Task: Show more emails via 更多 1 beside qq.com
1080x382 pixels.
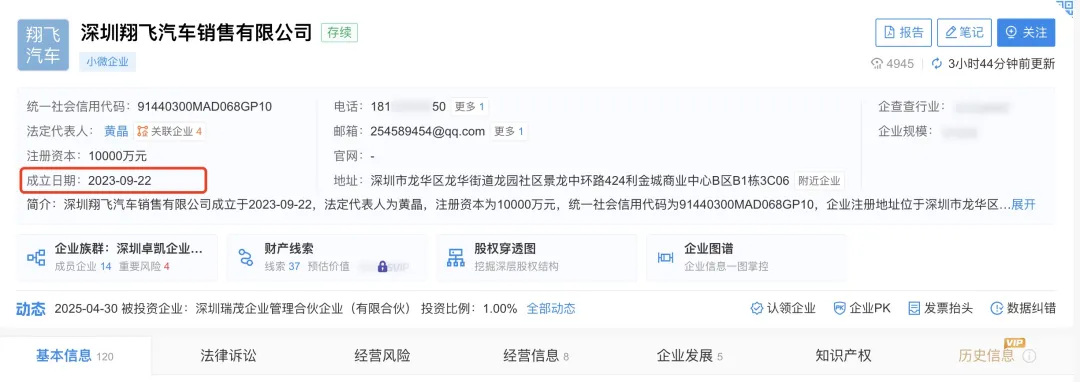Action: [509, 131]
